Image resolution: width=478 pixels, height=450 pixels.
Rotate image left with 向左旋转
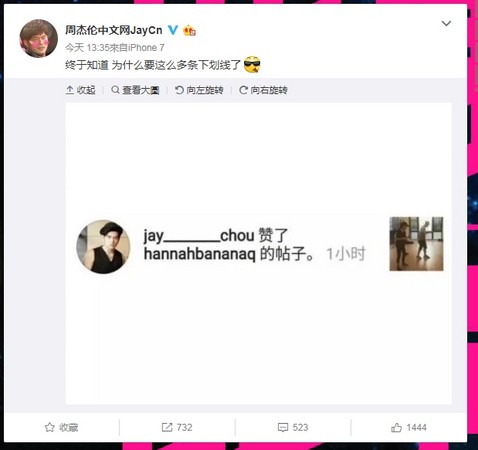[x=199, y=90]
